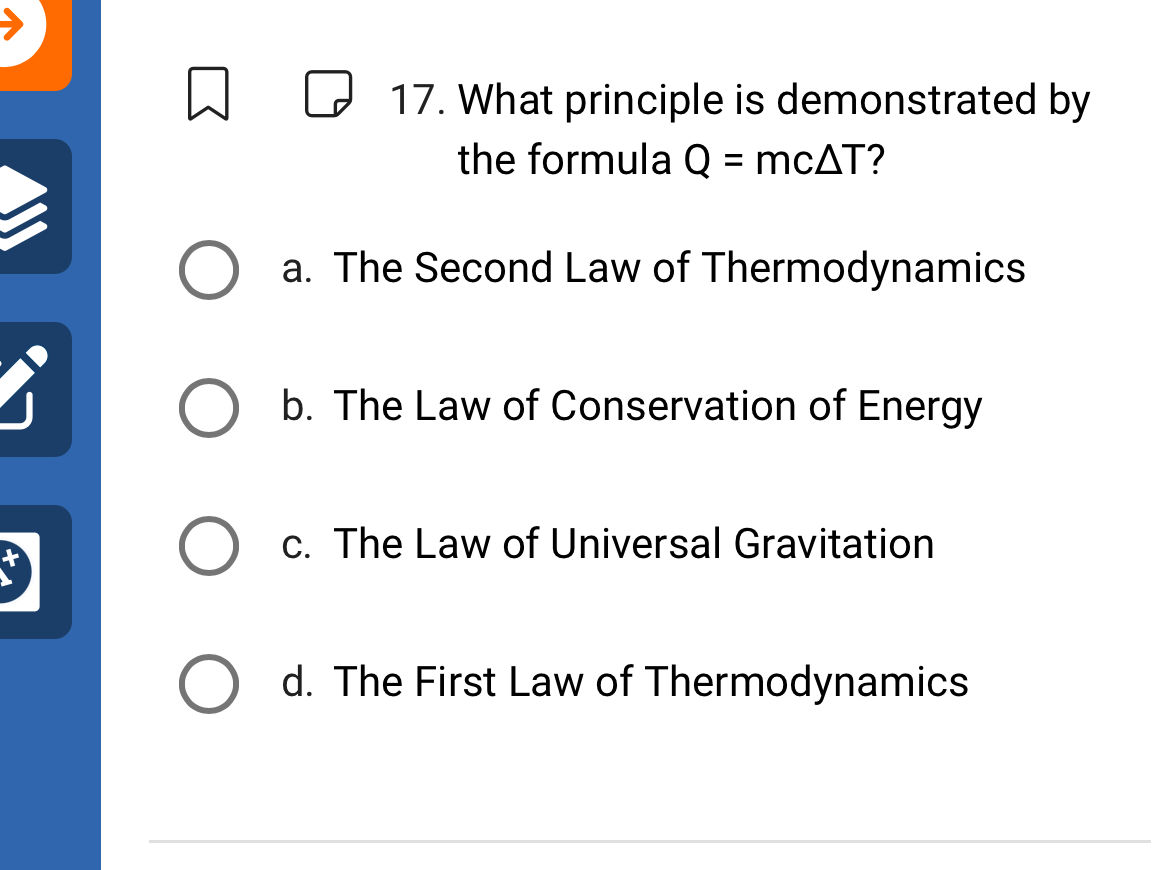Click the text of option d
The width and height of the screenshot is (1161, 870).
652,683
